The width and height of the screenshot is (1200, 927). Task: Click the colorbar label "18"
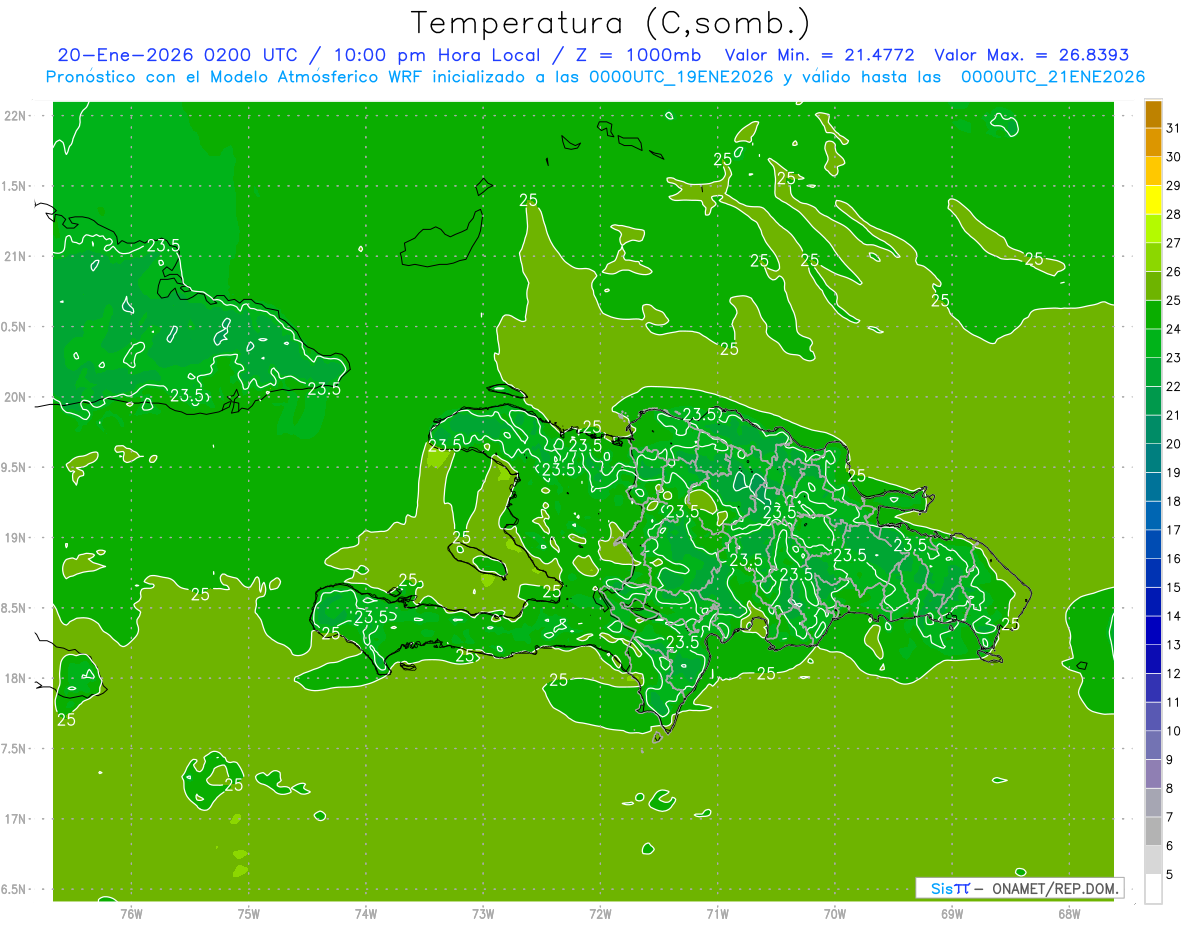click(1174, 501)
